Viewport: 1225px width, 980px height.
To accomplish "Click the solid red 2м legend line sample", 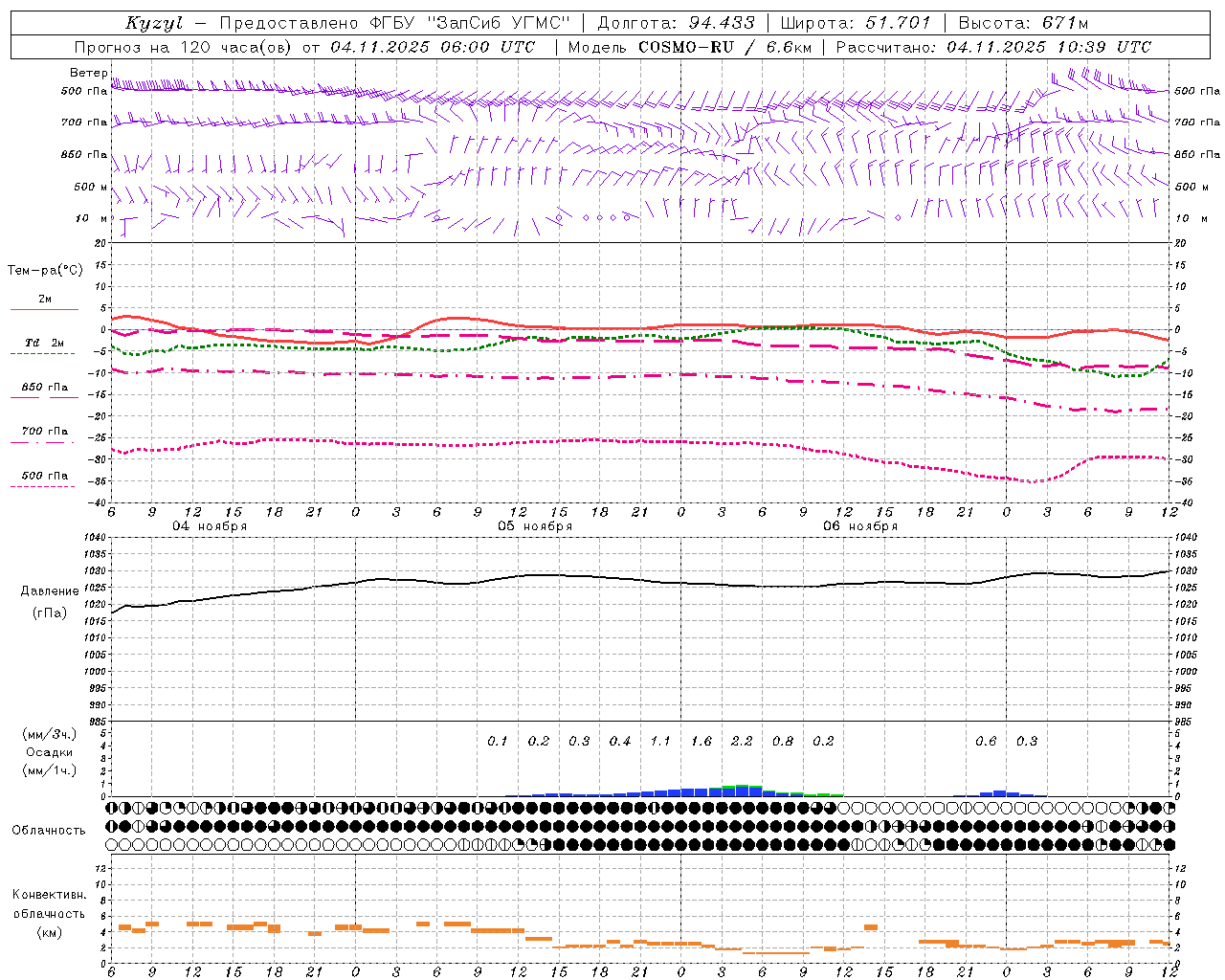I will coord(44,309).
